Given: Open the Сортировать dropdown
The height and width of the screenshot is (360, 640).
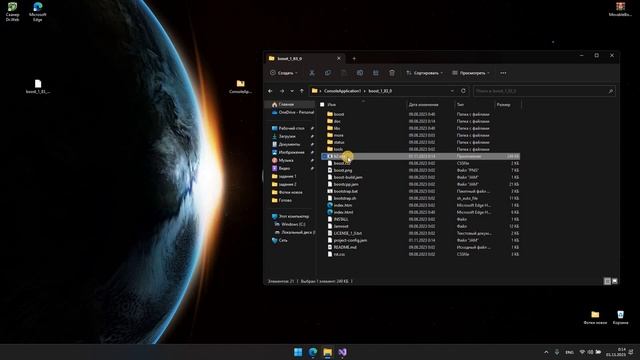Looking at the screenshot, I should pyautogui.click(x=424, y=73).
